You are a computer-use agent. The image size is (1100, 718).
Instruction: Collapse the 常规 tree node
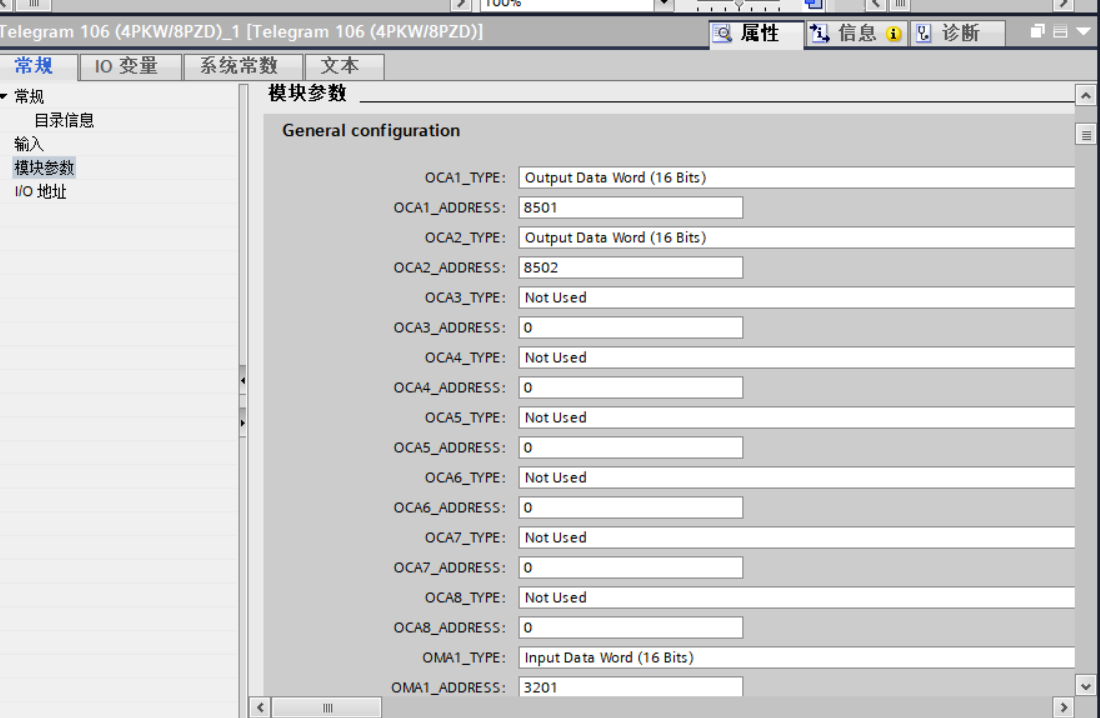5,97
